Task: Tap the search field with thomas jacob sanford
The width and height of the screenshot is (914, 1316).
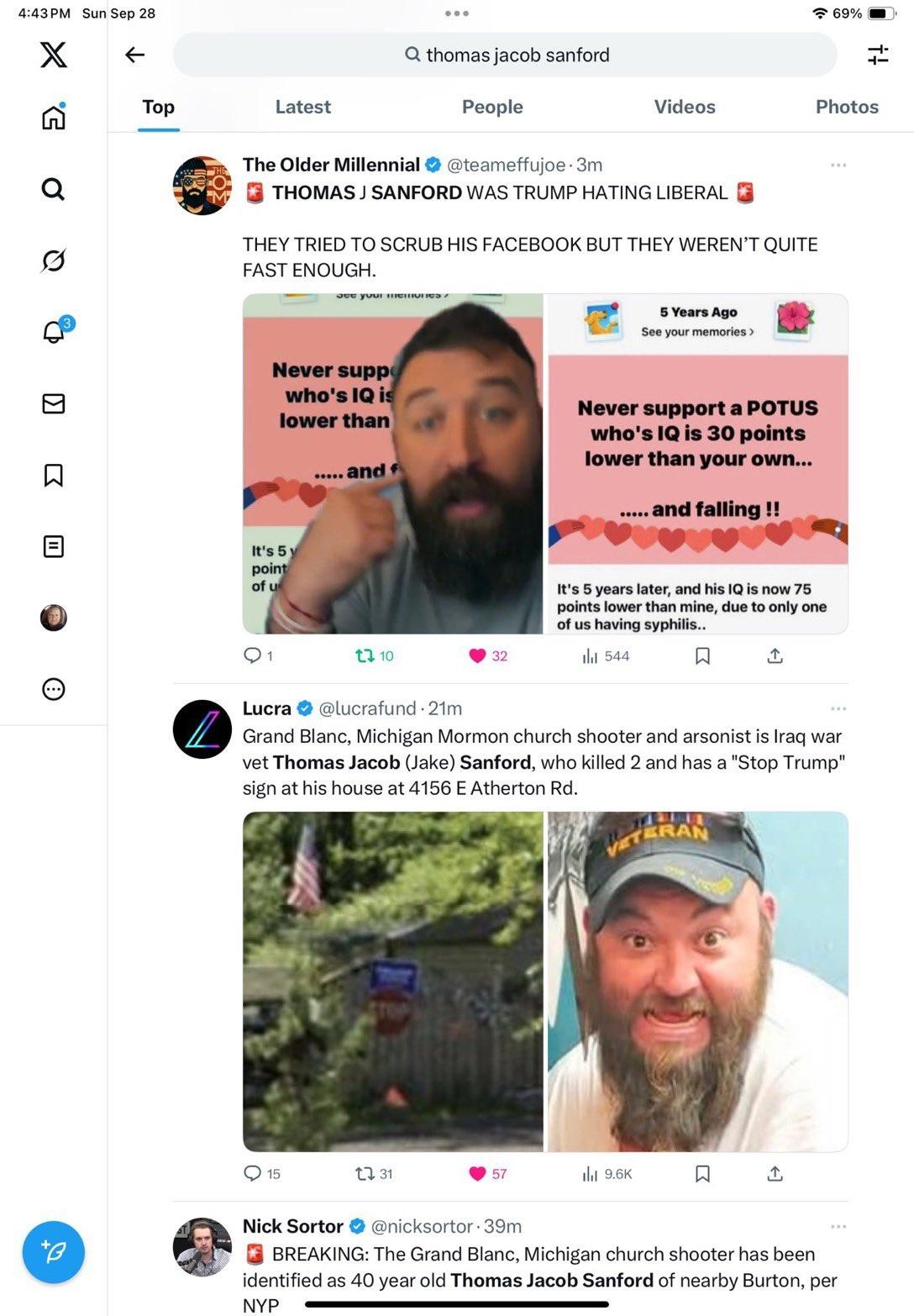Action: (x=505, y=55)
